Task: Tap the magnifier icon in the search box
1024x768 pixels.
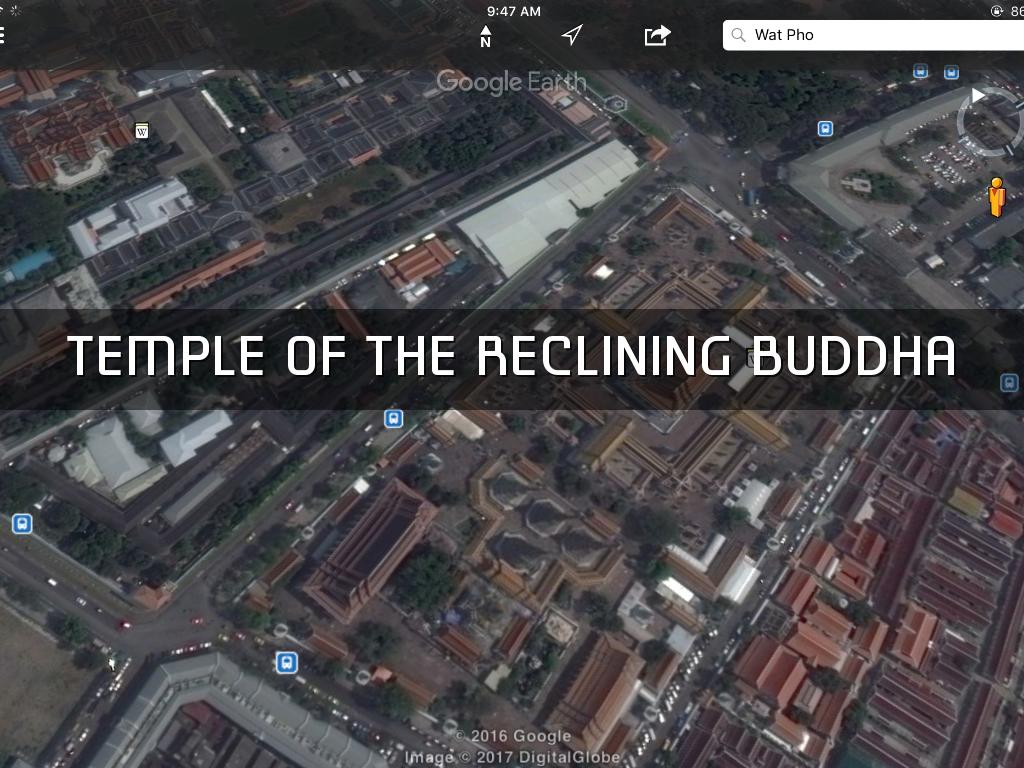Action: pos(739,35)
